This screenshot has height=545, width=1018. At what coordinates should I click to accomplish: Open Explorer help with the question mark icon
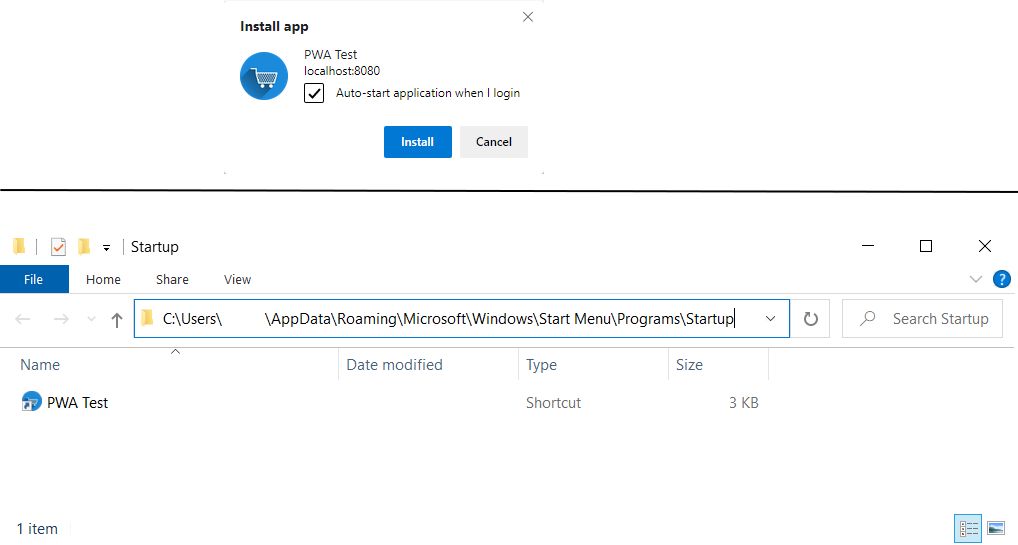click(x=1002, y=279)
